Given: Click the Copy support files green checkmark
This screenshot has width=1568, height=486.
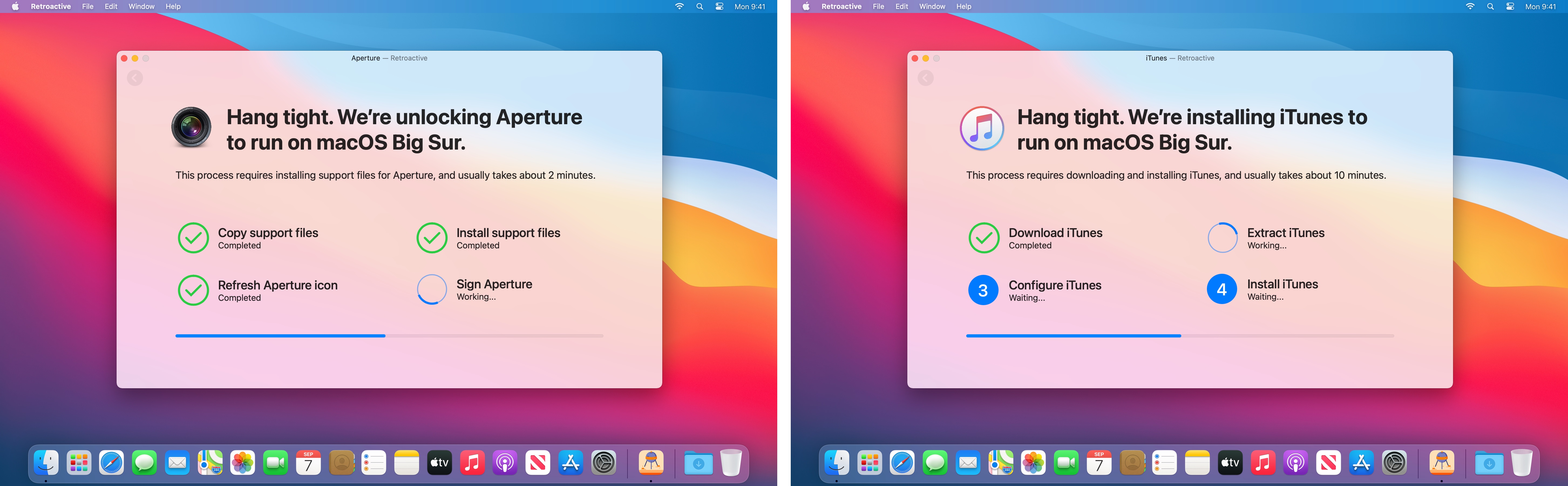Looking at the screenshot, I should pos(193,238).
